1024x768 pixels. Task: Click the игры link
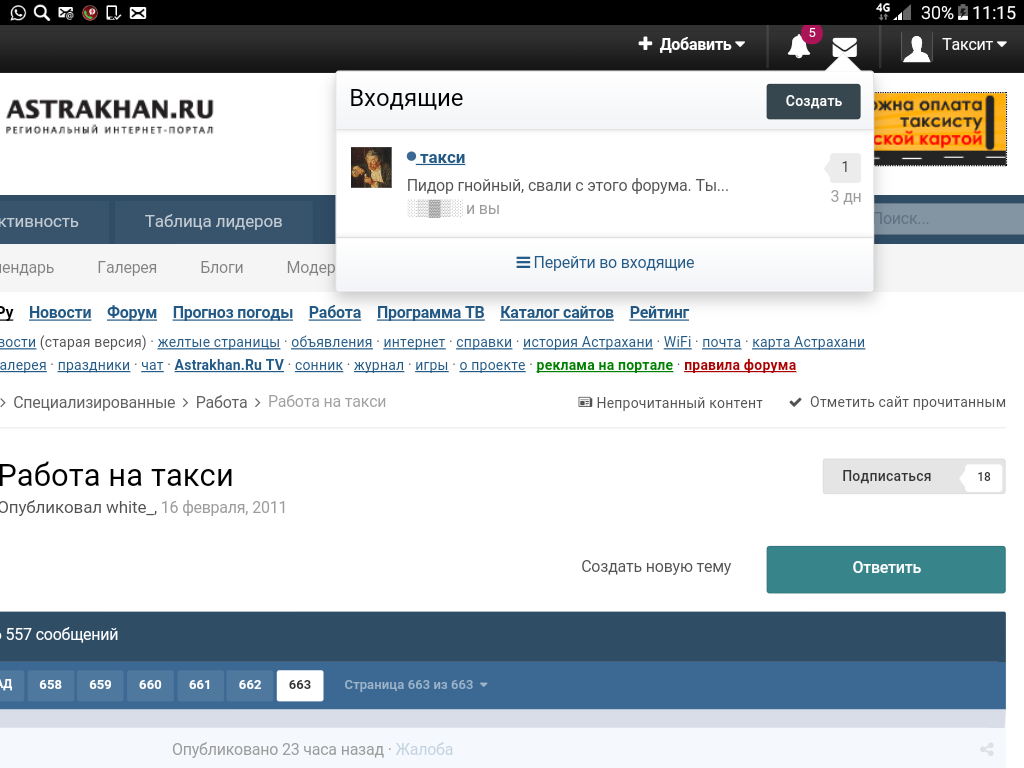tap(432, 365)
